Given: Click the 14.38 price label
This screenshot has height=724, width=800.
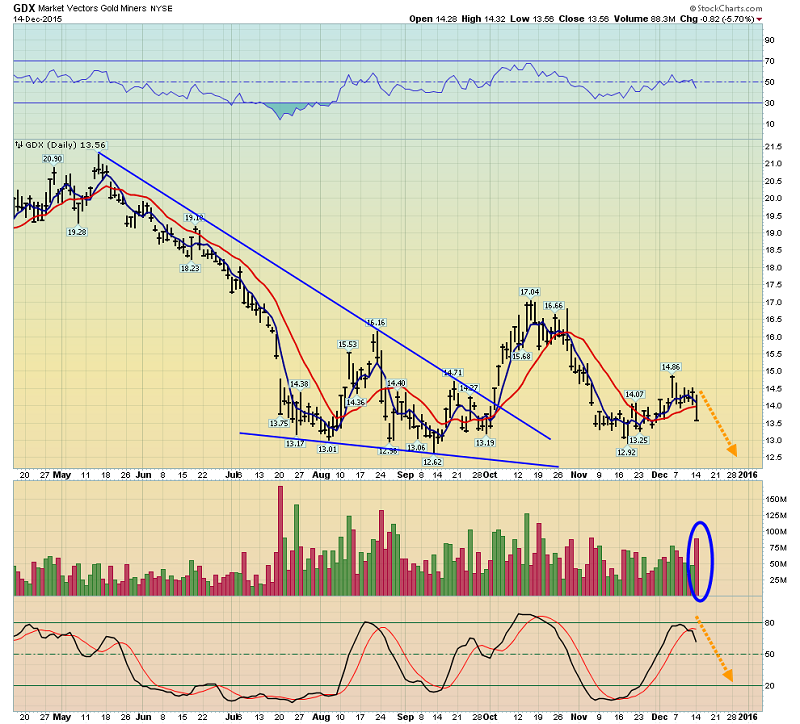Looking at the screenshot, I should tap(299, 384).
